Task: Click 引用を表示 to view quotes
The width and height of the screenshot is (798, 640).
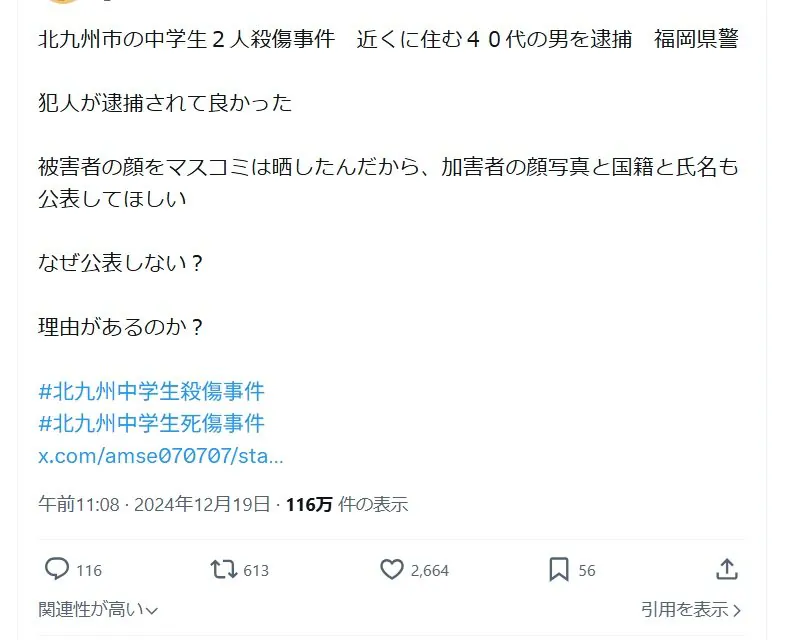Action: click(684, 609)
